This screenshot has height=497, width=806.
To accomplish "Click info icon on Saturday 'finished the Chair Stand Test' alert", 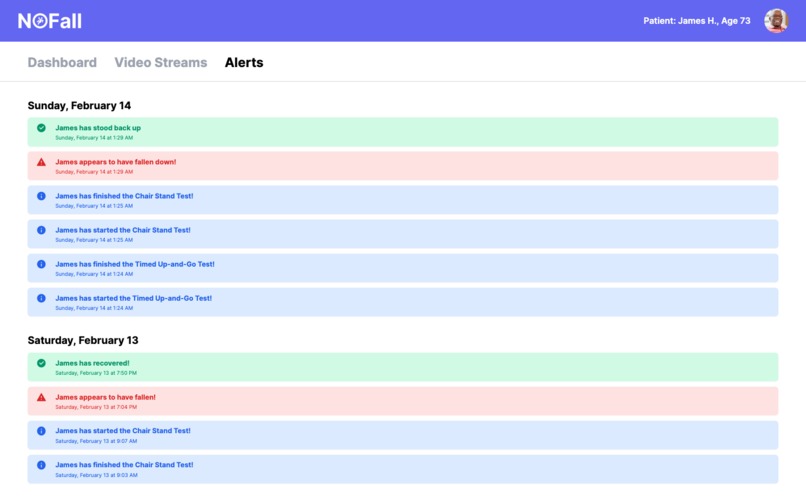I will (x=41, y=465).
